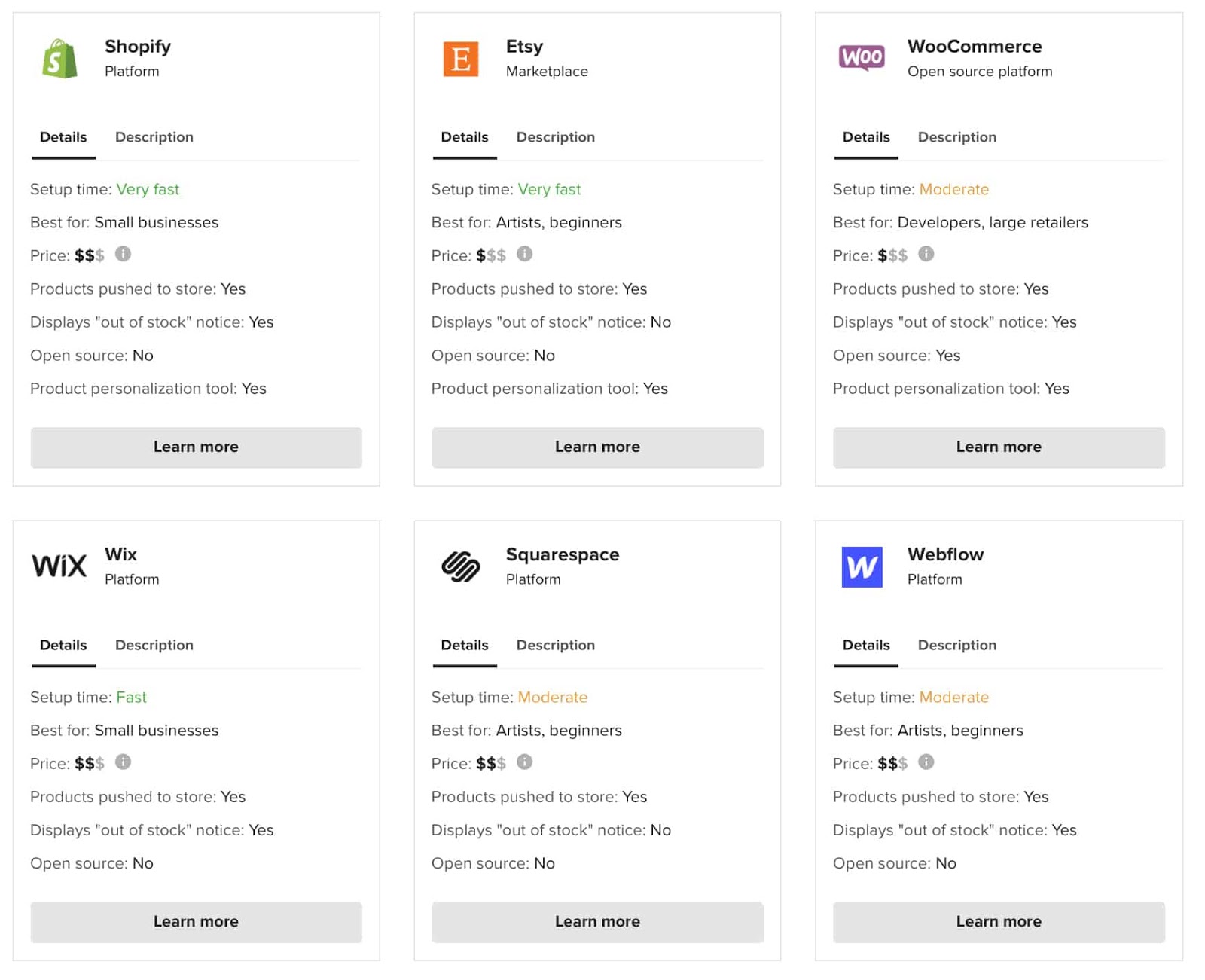Select the Details tab on Squarespace card
This screenshot has height=980, width=1205.
click(x=464, y=645)
